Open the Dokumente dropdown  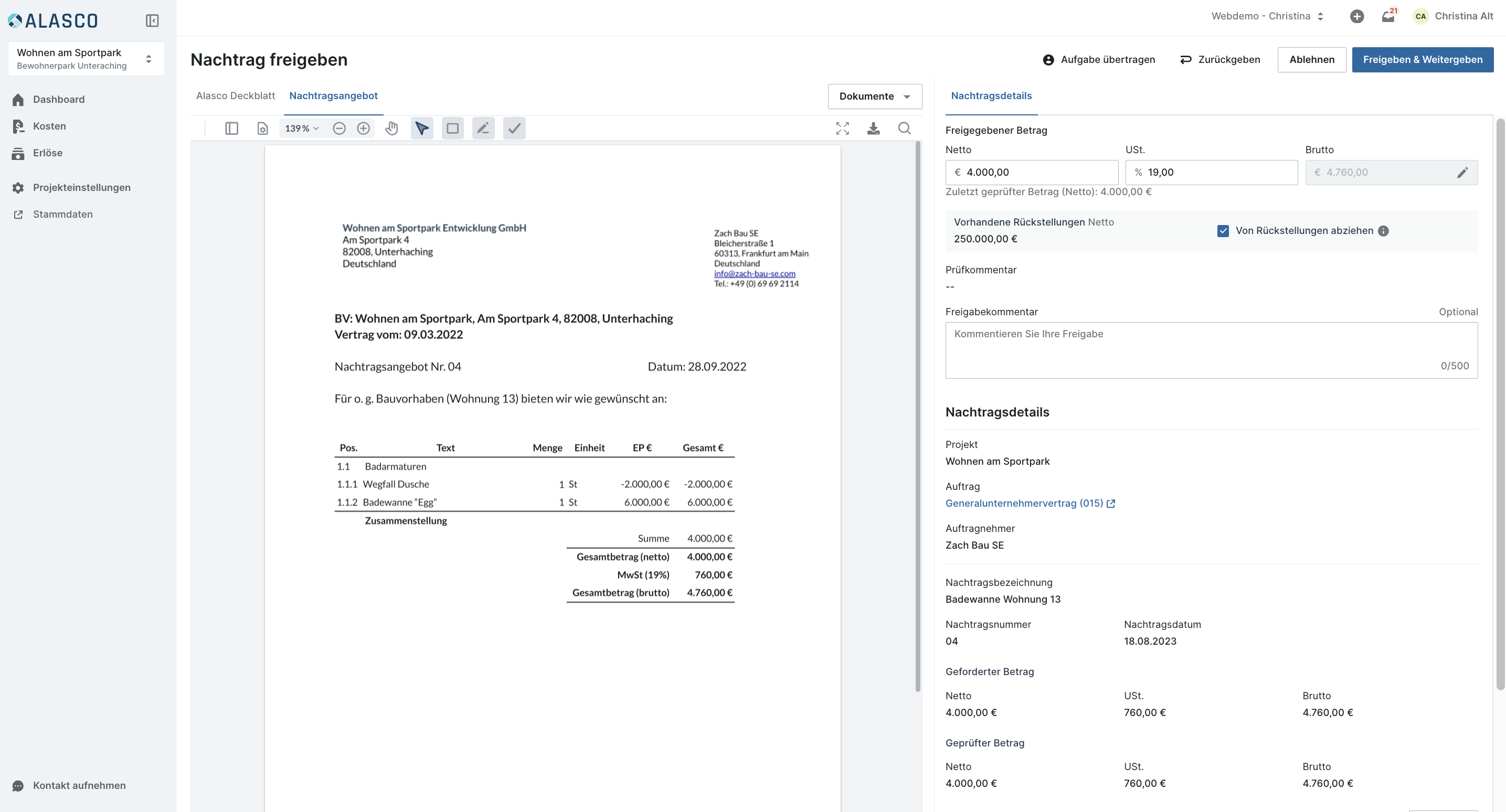point(875,97)
